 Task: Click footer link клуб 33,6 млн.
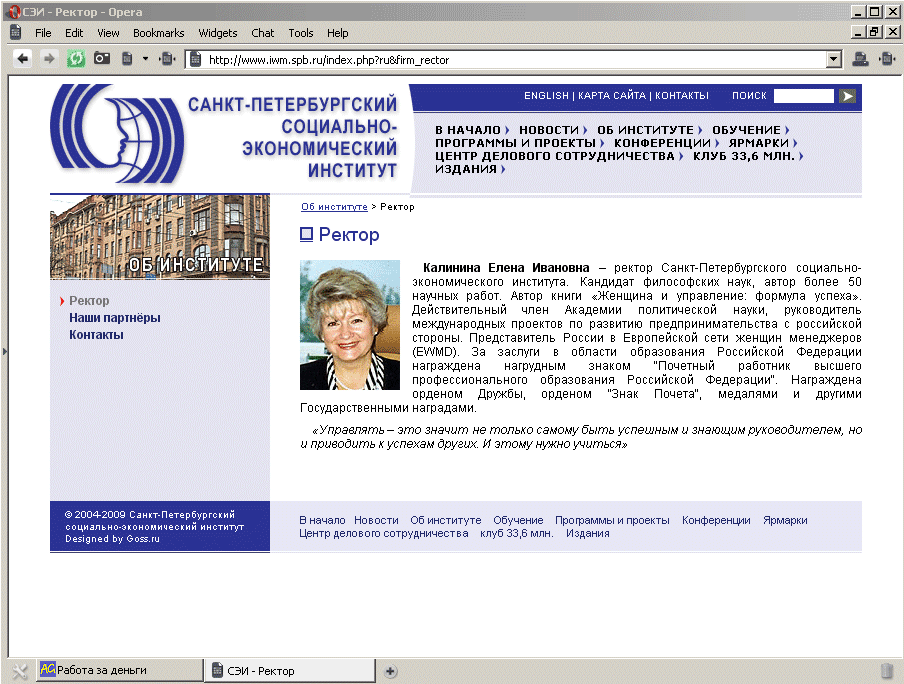pyautogui.click(x=517, y=533)
